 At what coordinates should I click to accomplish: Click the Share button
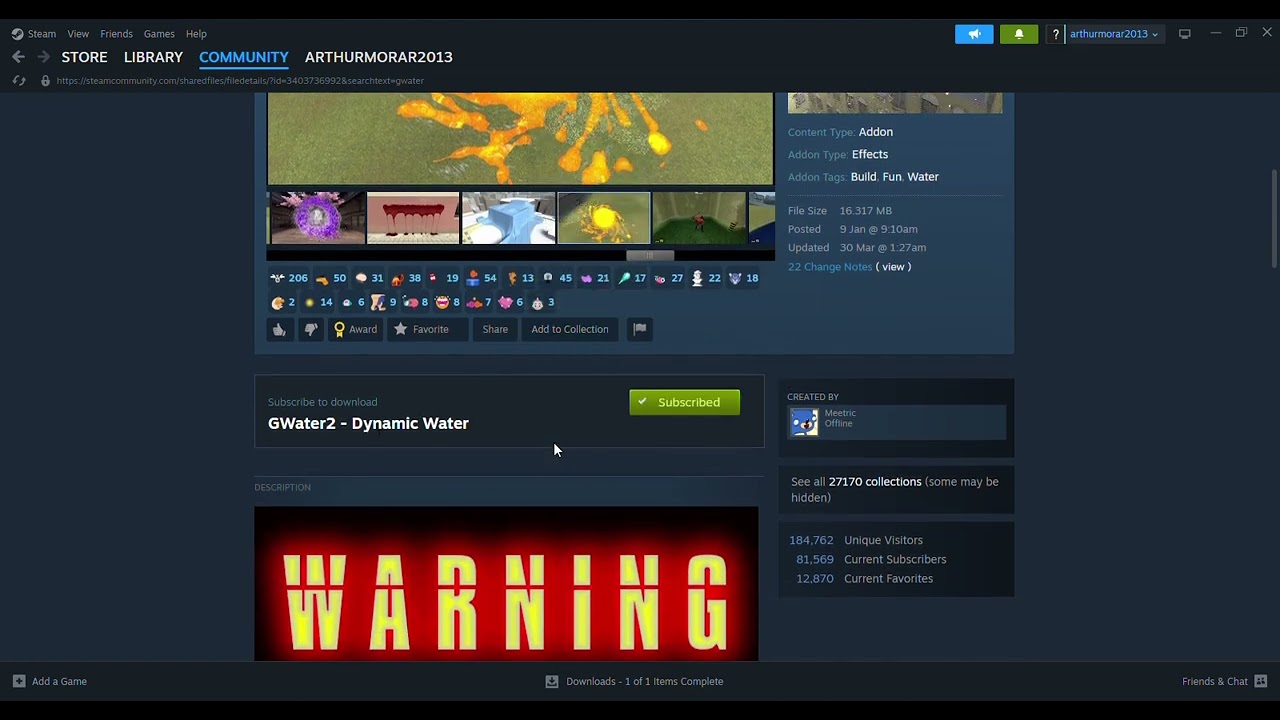click(495, 329)
